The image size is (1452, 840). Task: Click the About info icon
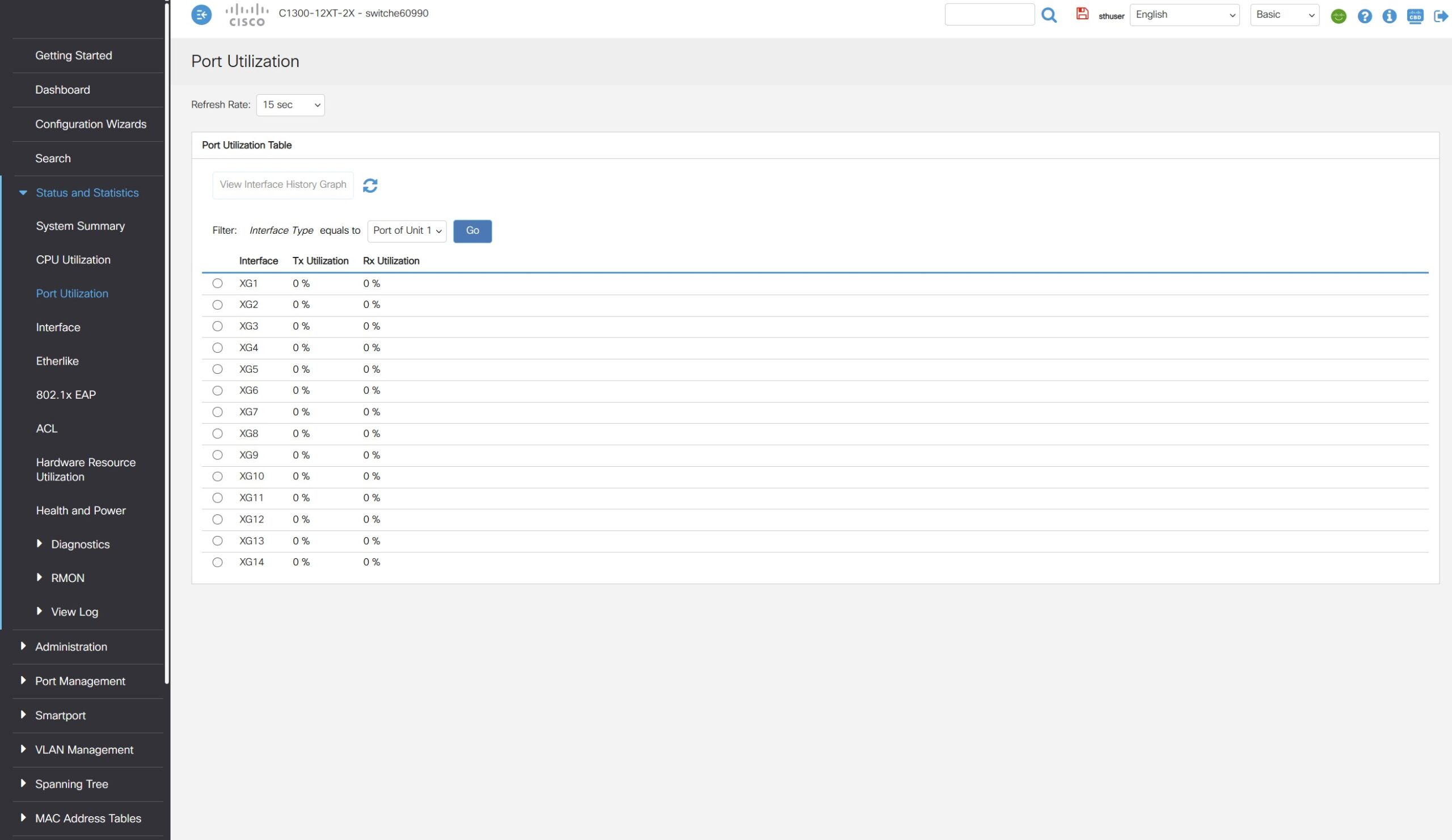click(x=1389, y=16)
